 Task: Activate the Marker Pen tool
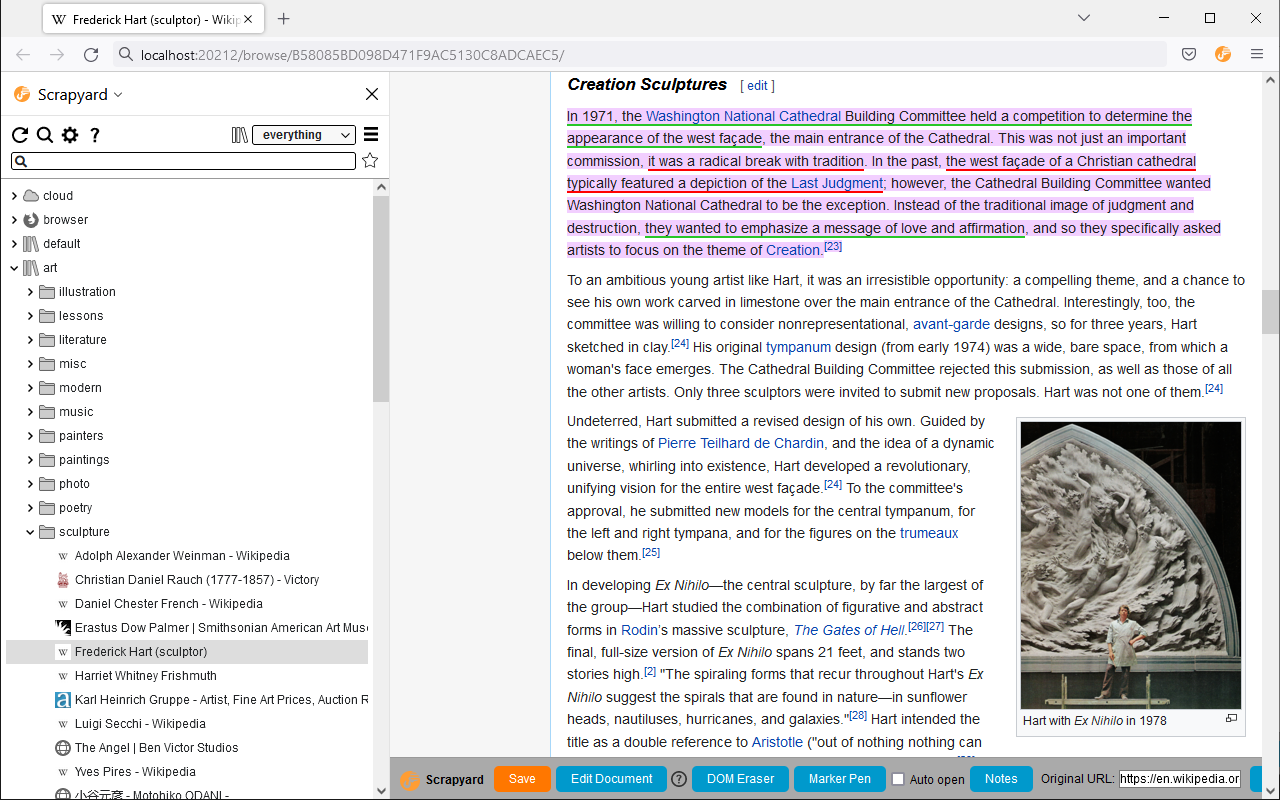click(x=840, y=779)
